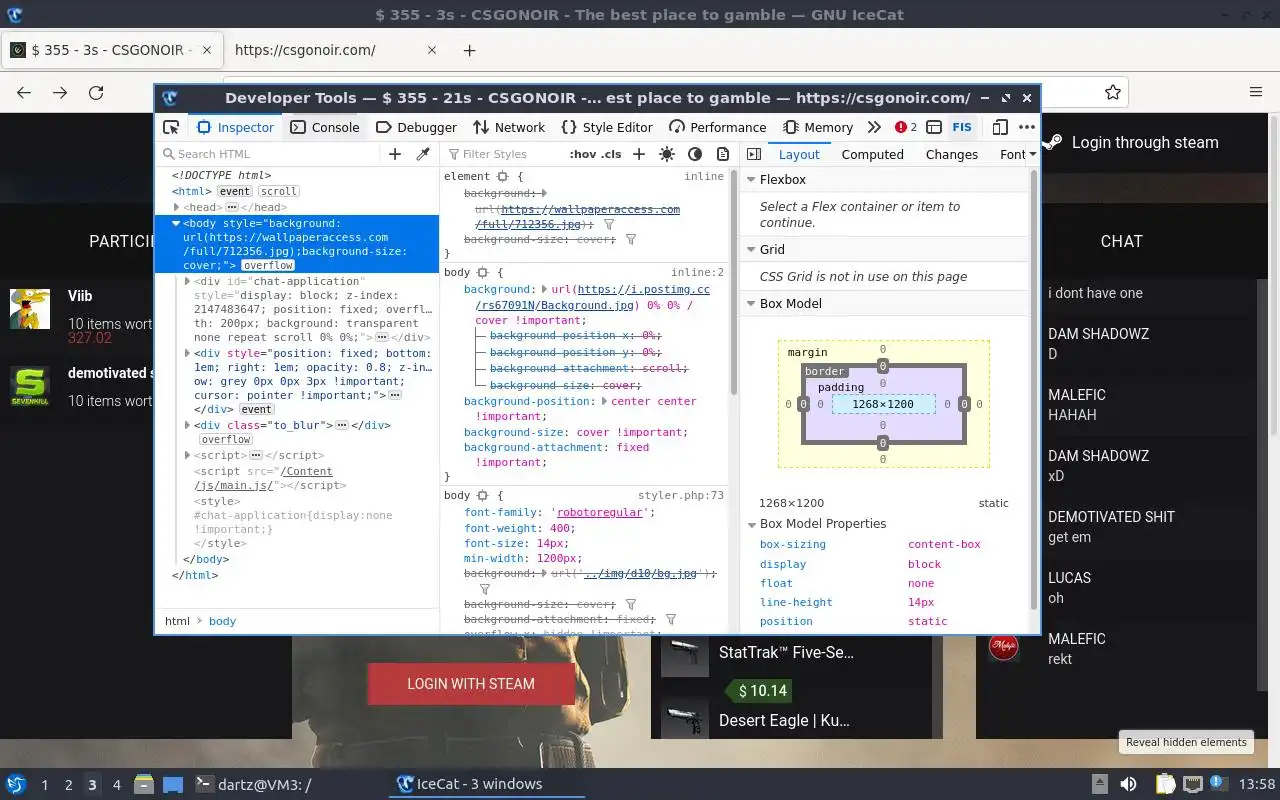
Task: Go back in IceCat browser
Action: pyautogui.click(x=24, y=92)
